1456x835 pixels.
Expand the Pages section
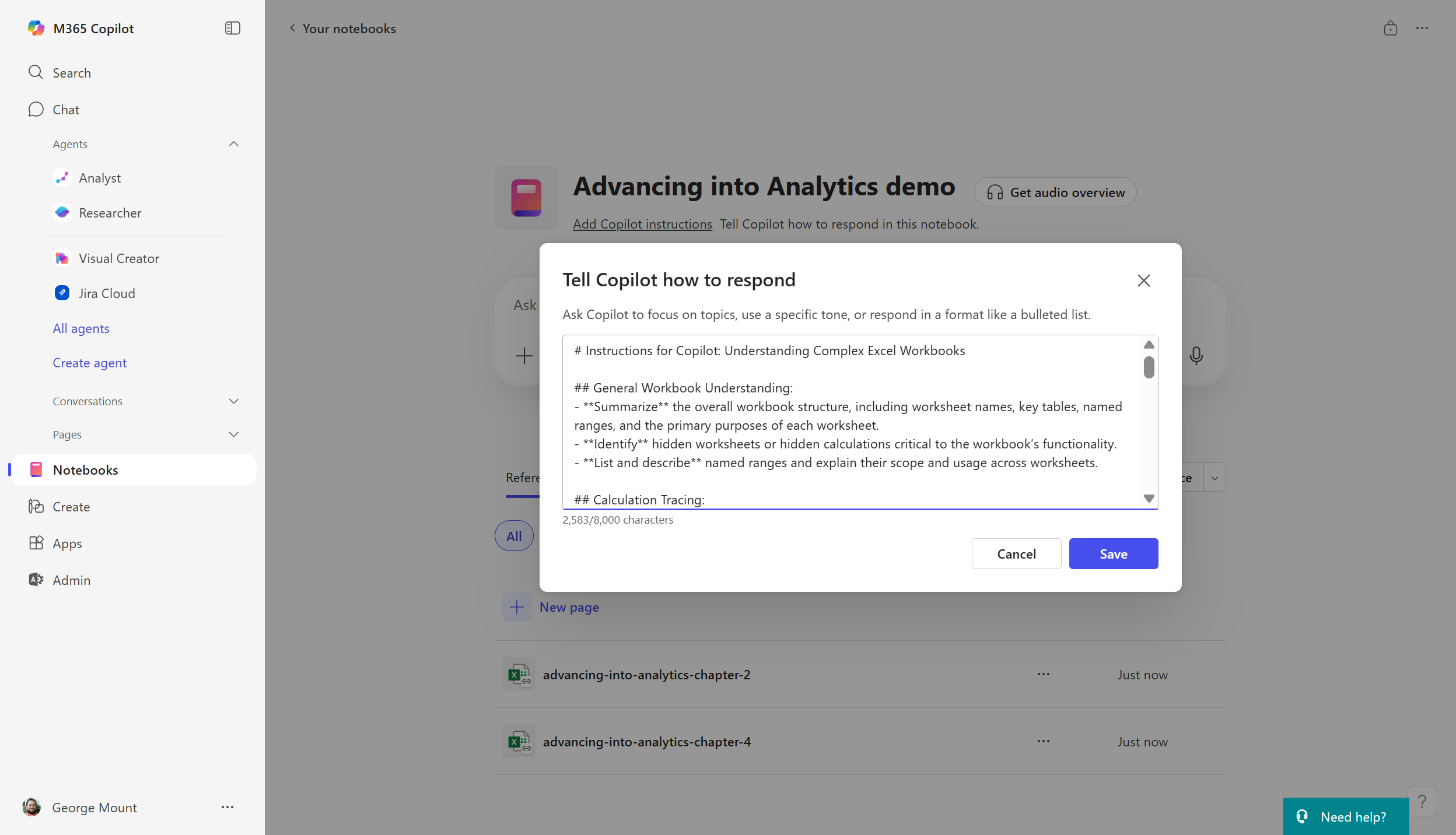234,434
